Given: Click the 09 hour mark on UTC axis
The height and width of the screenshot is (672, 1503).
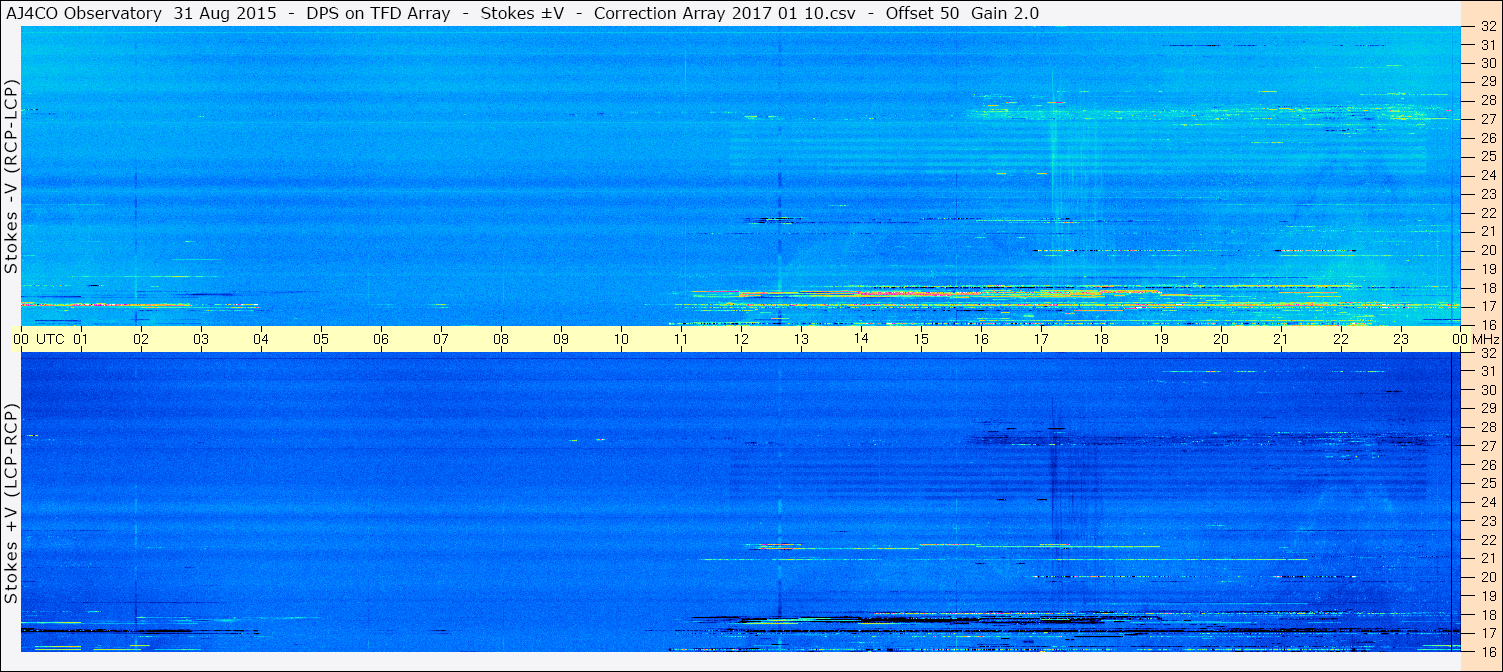Looking at the screenshot, I should coord(561,339).
